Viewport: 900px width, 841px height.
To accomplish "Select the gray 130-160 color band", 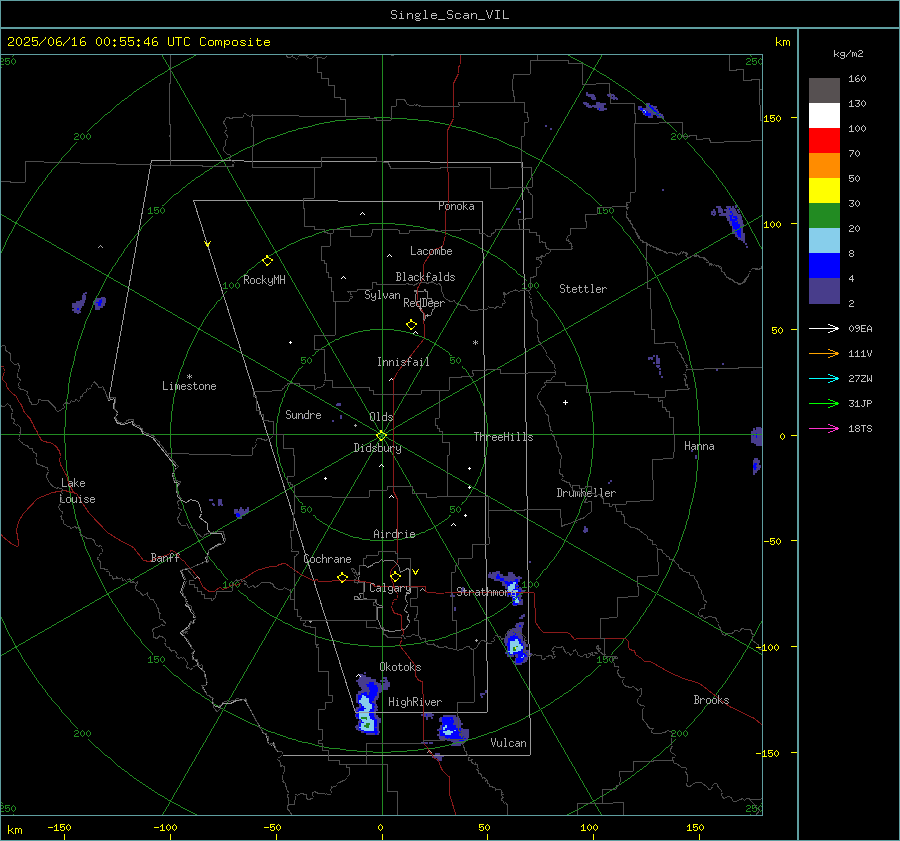I will [x=824, y=91].
